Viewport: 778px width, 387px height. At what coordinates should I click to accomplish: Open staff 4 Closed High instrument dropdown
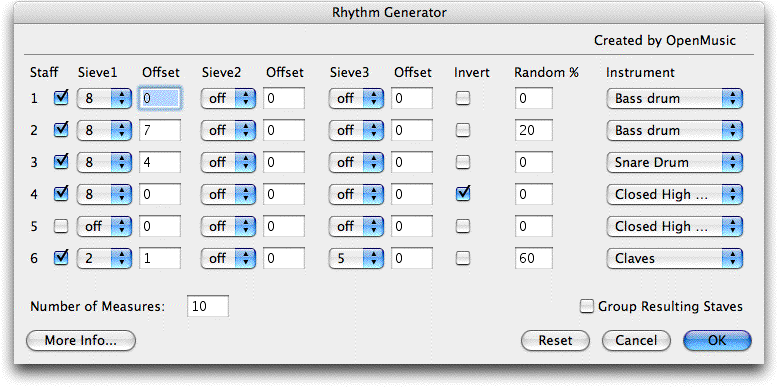pos(674,194)
